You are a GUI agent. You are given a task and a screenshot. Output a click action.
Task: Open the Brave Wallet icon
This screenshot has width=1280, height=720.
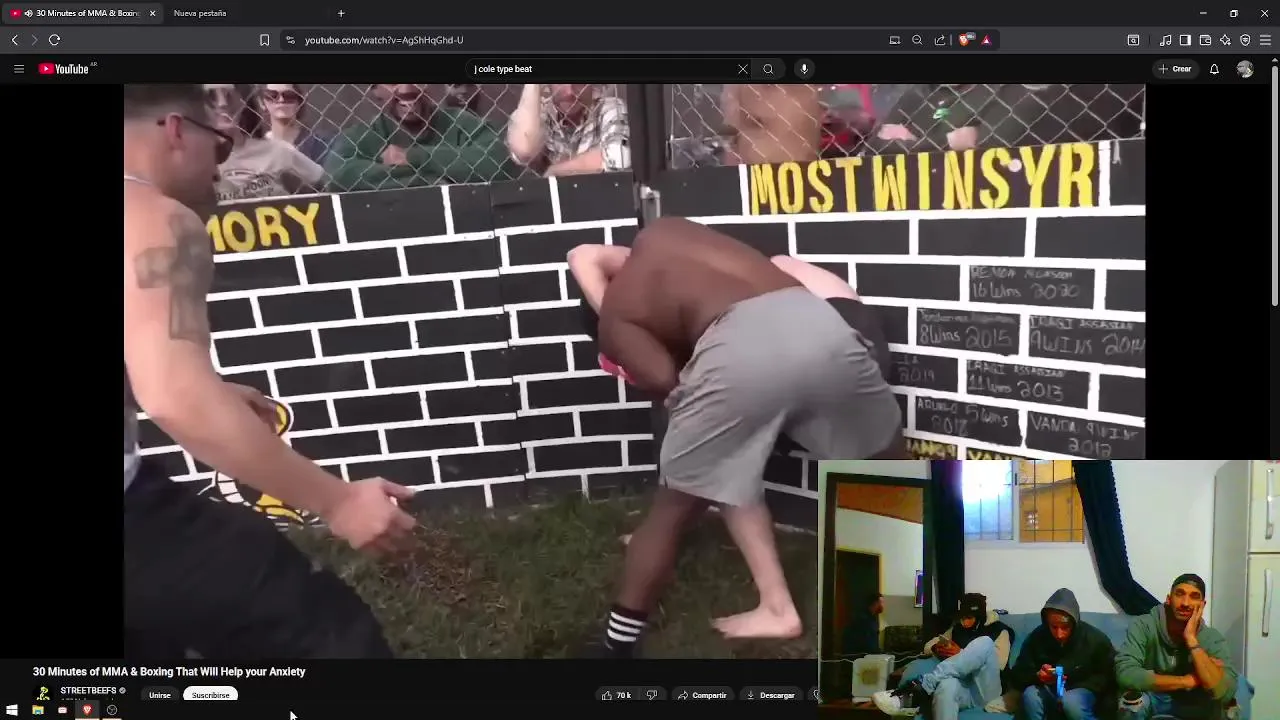coord(1205,40)
